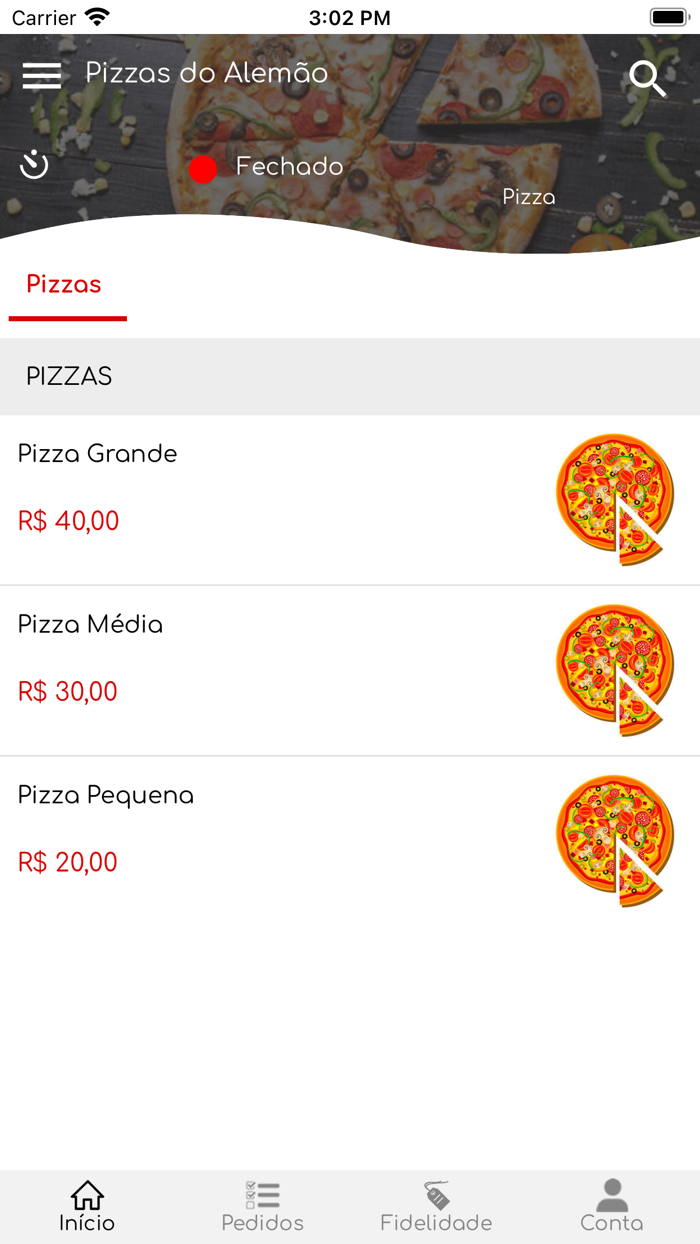Switch to the Pizzas tab

[64, 285]
